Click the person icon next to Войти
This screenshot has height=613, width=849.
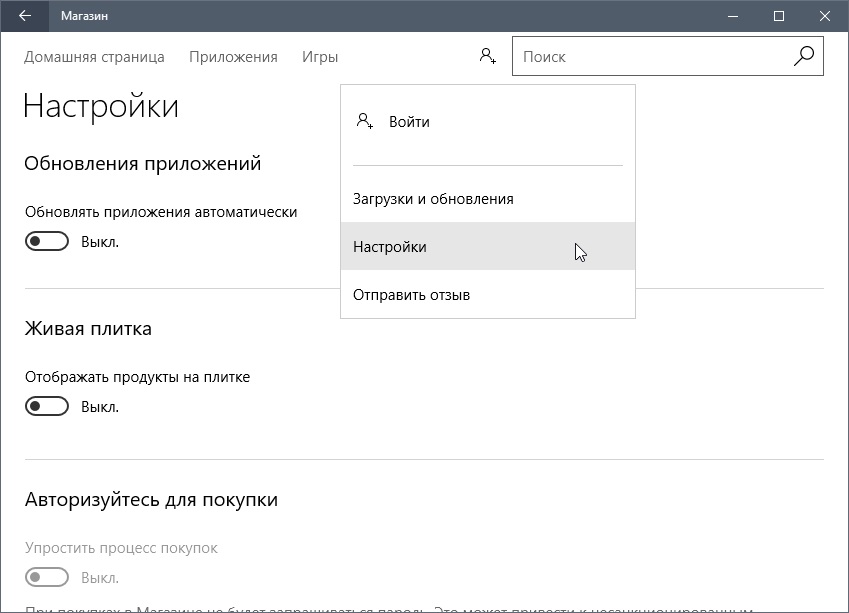tap(365, 122)
